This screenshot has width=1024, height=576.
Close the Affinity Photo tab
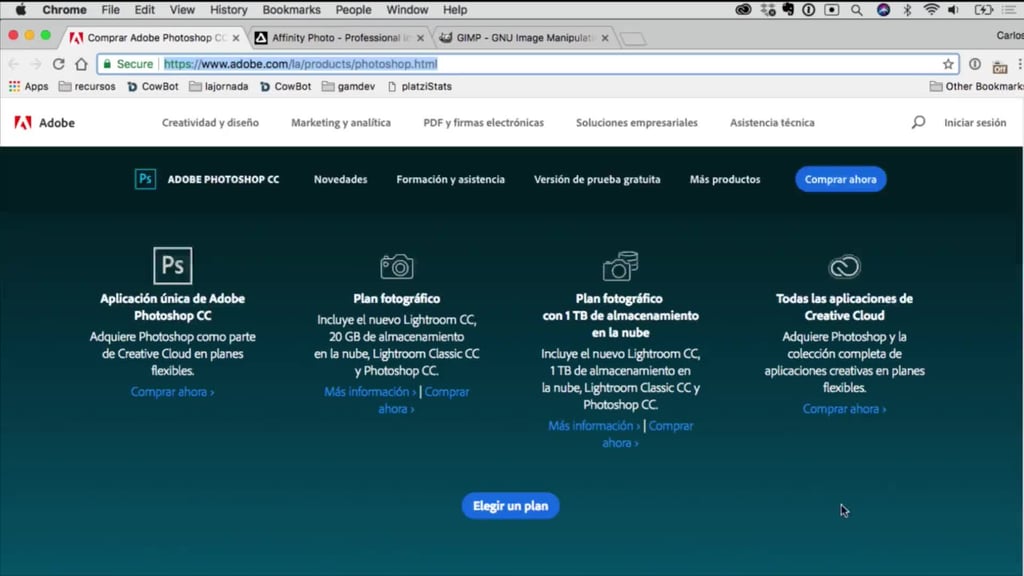coord(420,38)
